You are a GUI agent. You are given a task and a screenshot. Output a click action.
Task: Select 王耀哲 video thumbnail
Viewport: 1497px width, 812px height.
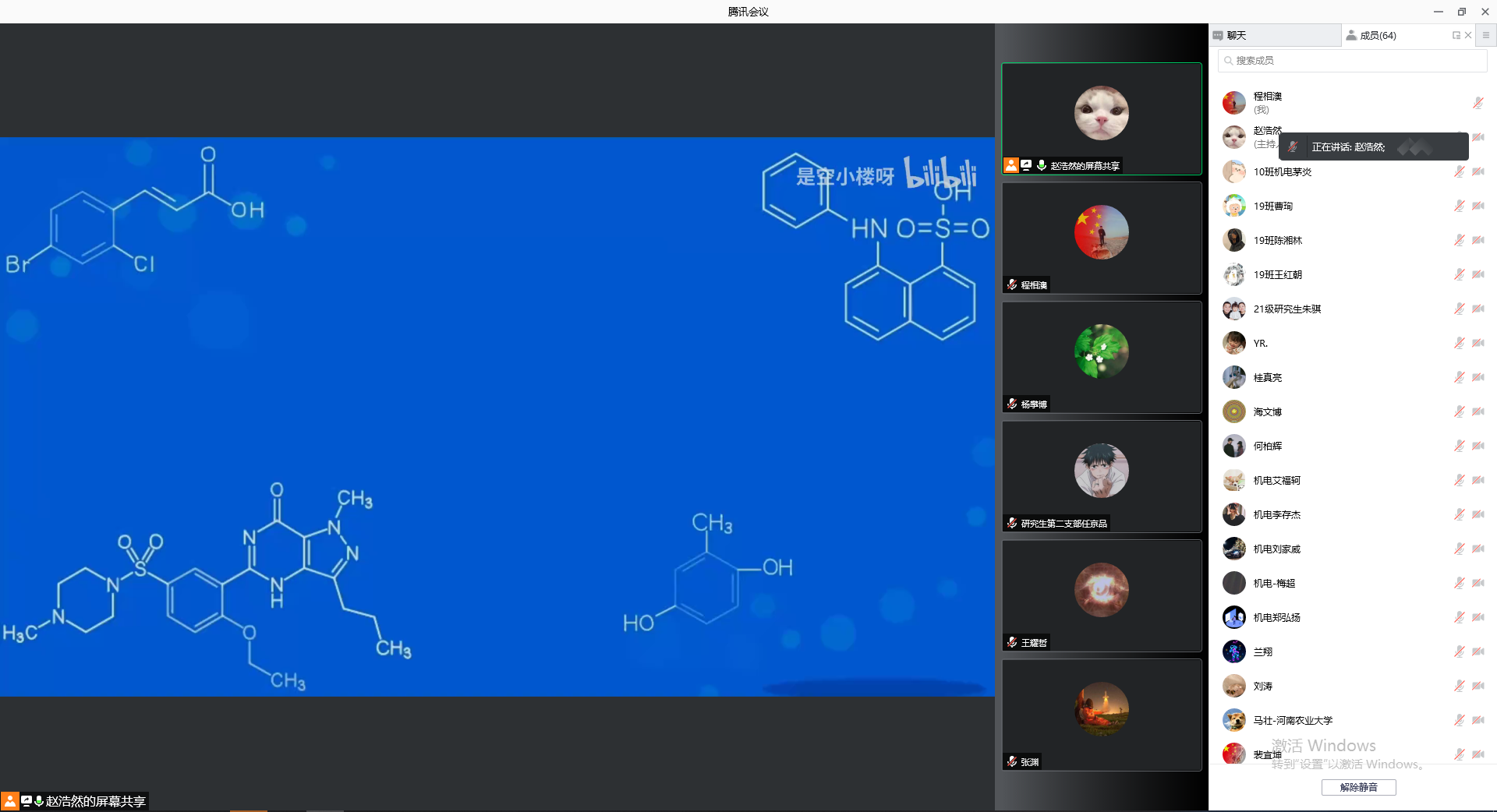1101,595
